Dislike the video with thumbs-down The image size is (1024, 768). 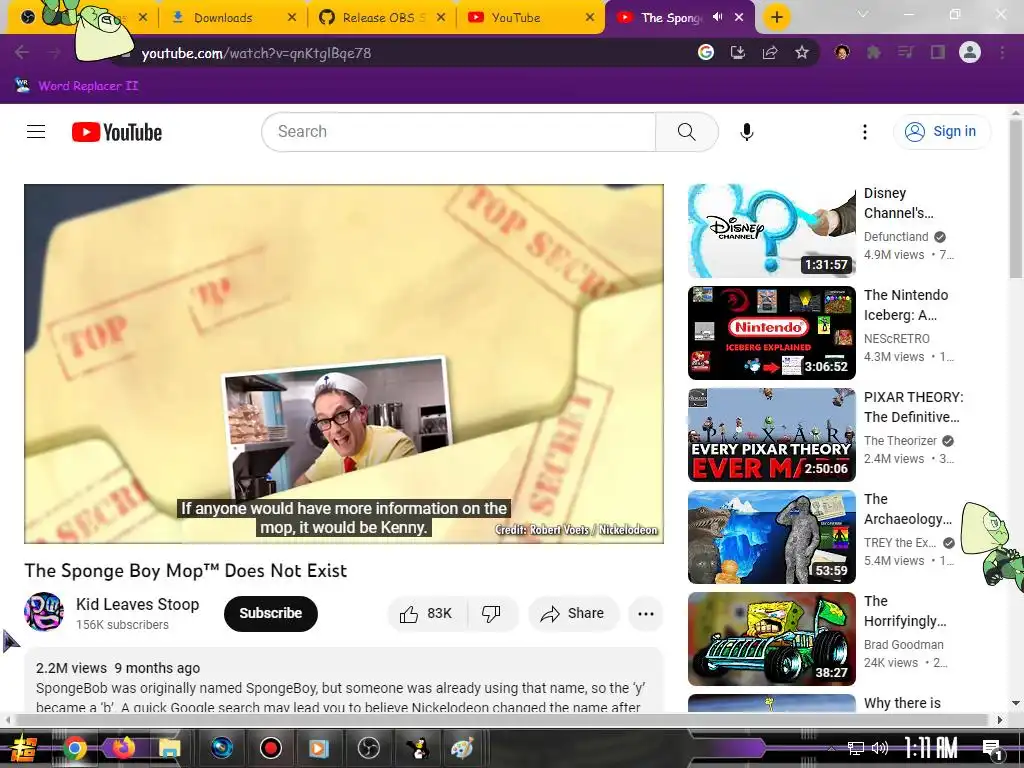pyautogui.click(x=492, y=613)
